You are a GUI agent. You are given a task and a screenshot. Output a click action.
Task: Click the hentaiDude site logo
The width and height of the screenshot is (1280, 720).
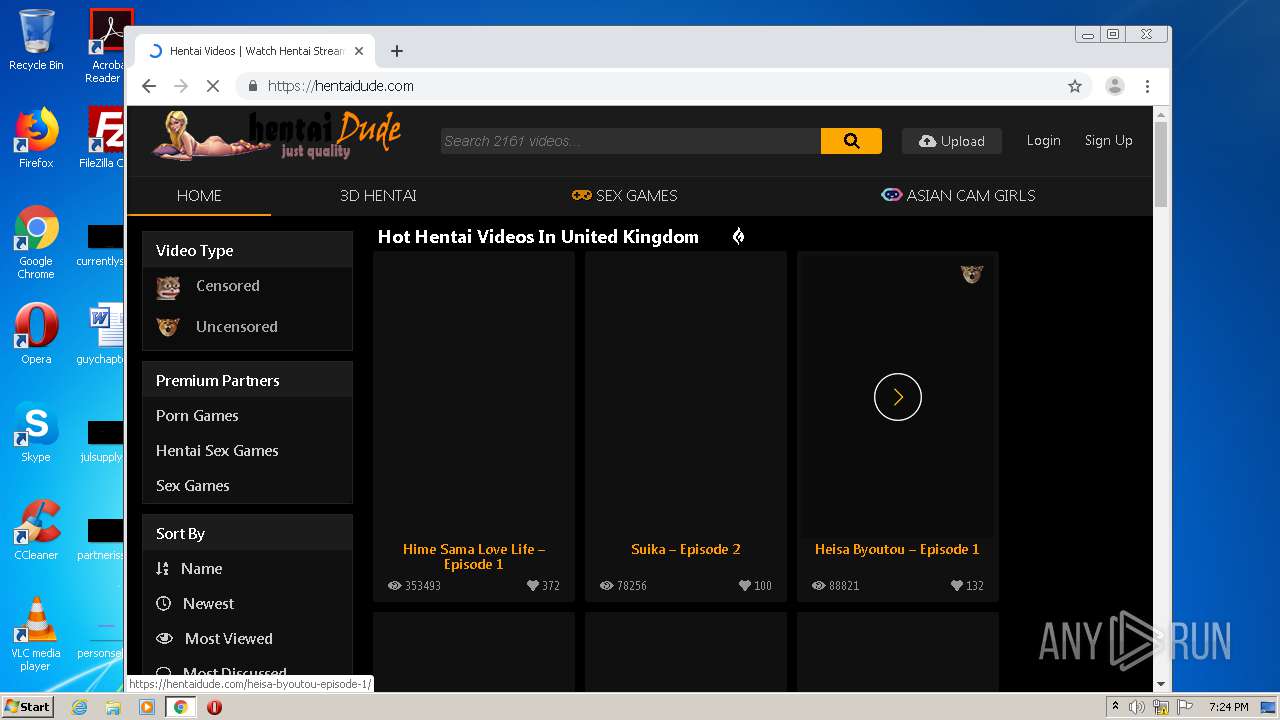point(277,135)
